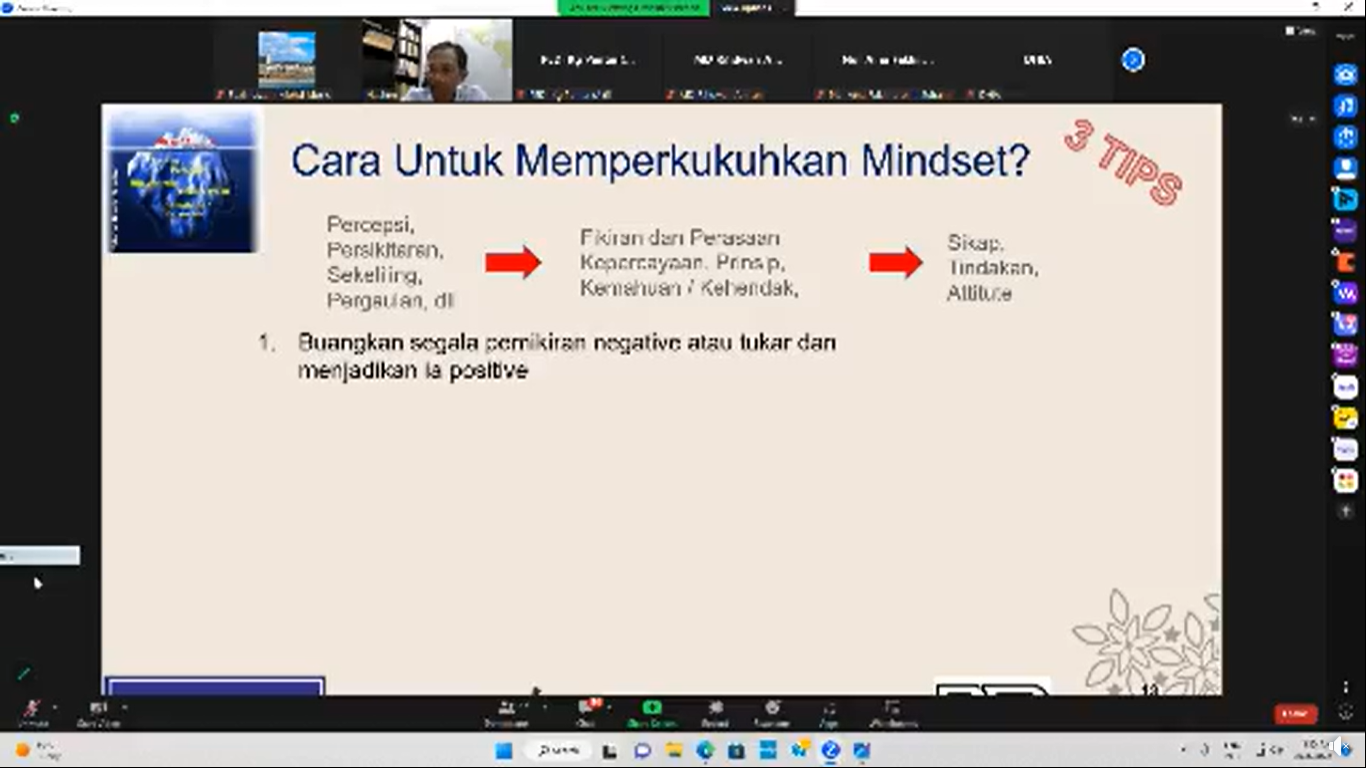This screenshot has height=768, width=1366.
Task: Open Microsoft Edge from the taskbar
Action: coord(705,750)
